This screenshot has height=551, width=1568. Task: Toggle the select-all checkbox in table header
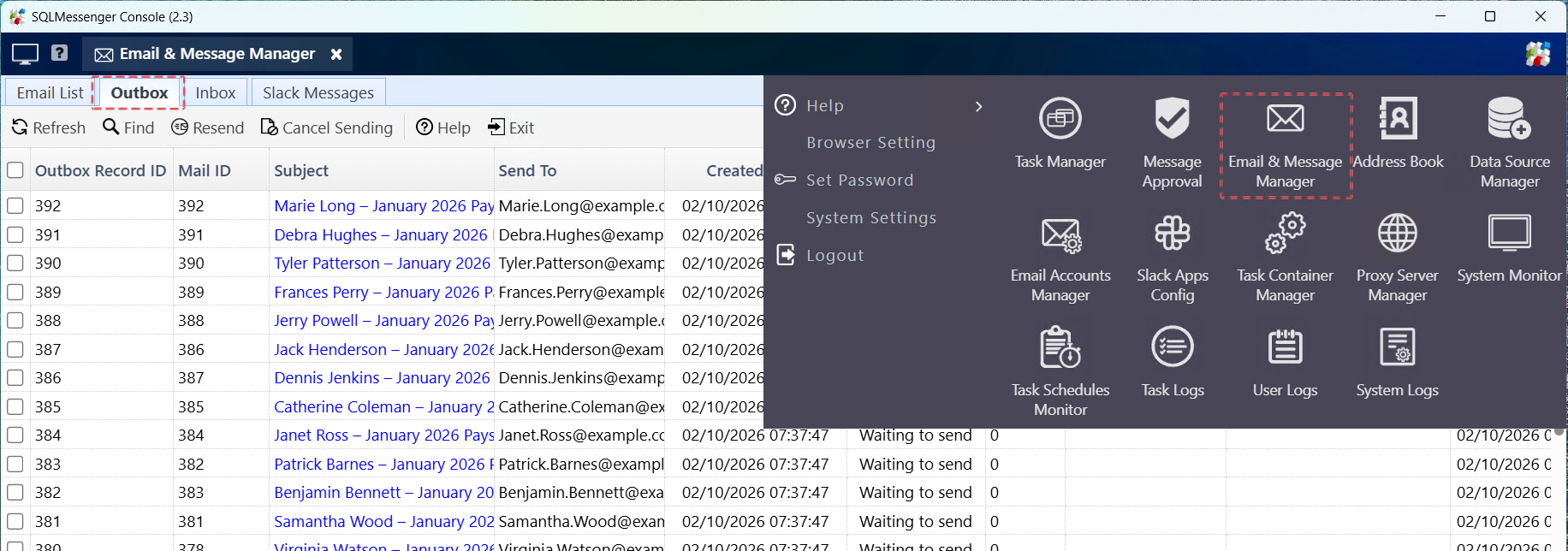coord(15,170)
